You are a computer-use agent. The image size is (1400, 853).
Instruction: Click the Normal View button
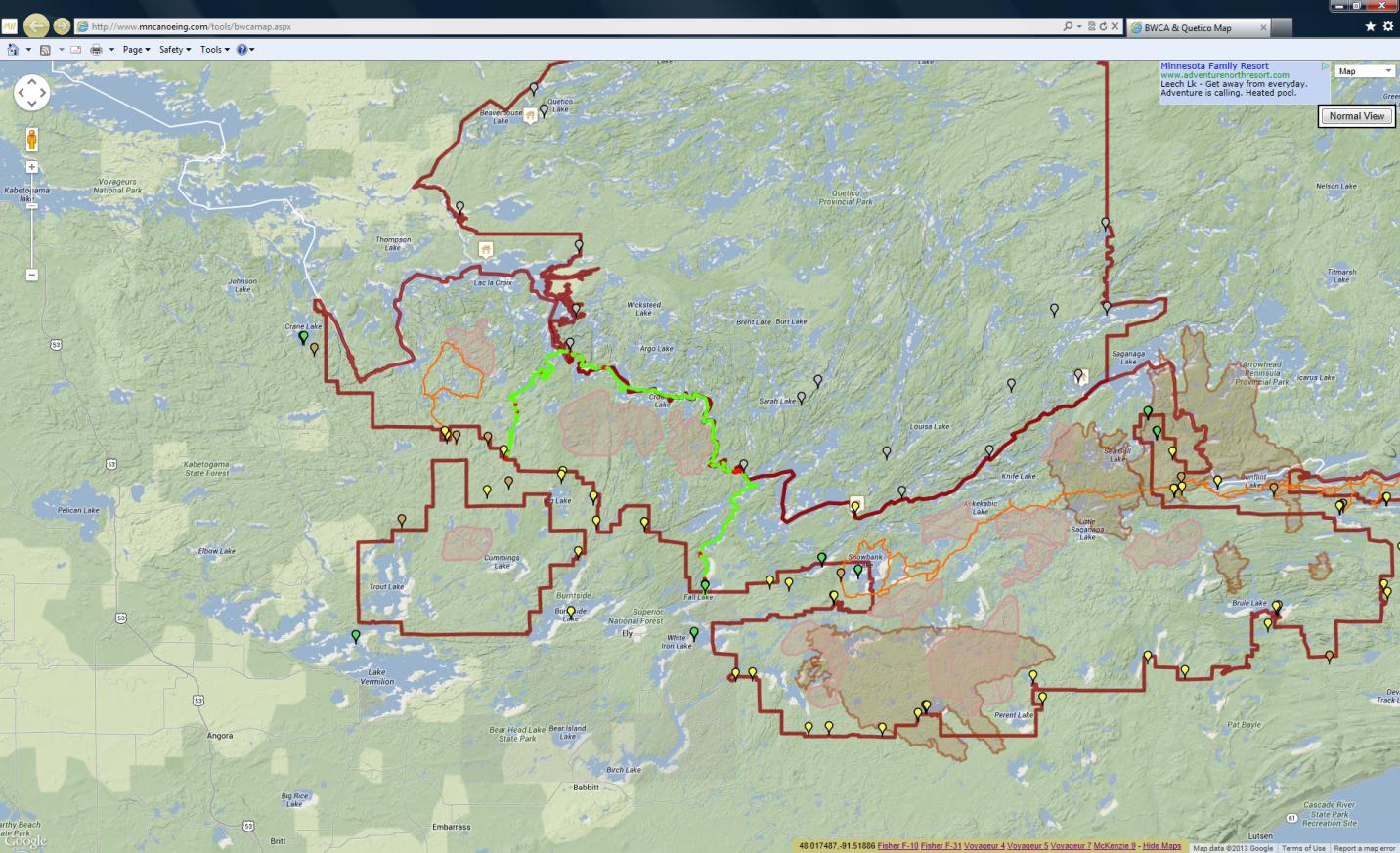tap(1356, 115)
